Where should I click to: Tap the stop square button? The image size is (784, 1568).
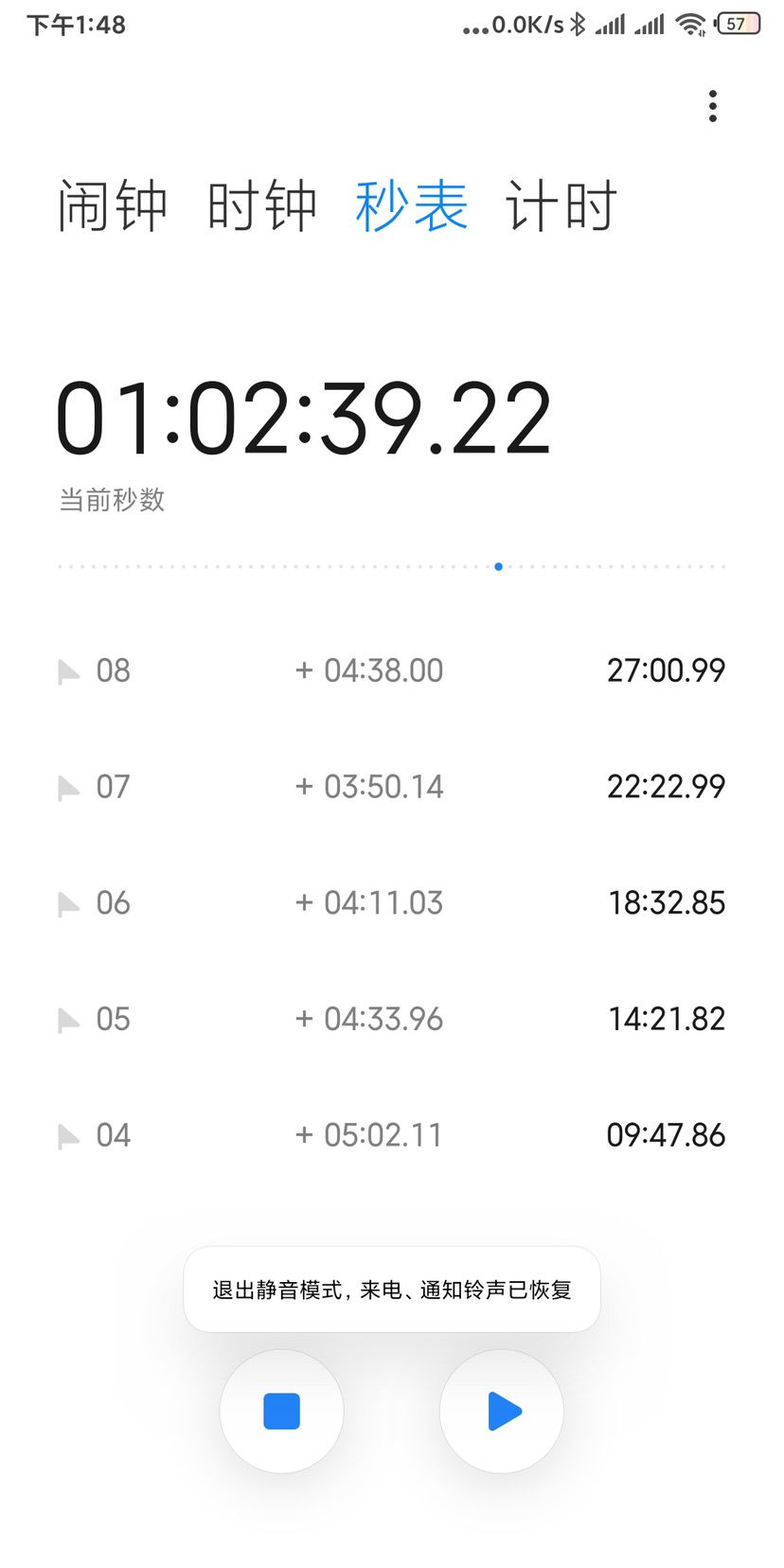tap(281, 1411)
